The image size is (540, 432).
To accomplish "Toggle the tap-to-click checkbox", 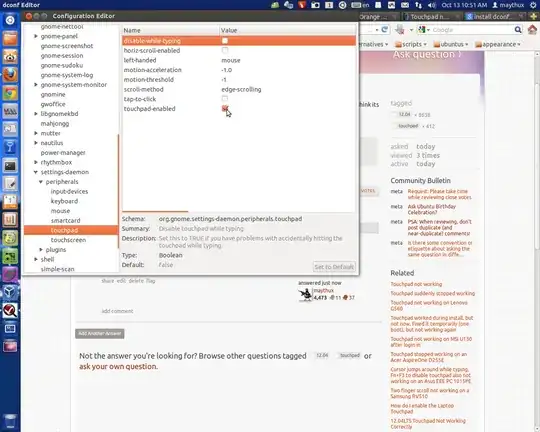I will (x=225, y=99).
